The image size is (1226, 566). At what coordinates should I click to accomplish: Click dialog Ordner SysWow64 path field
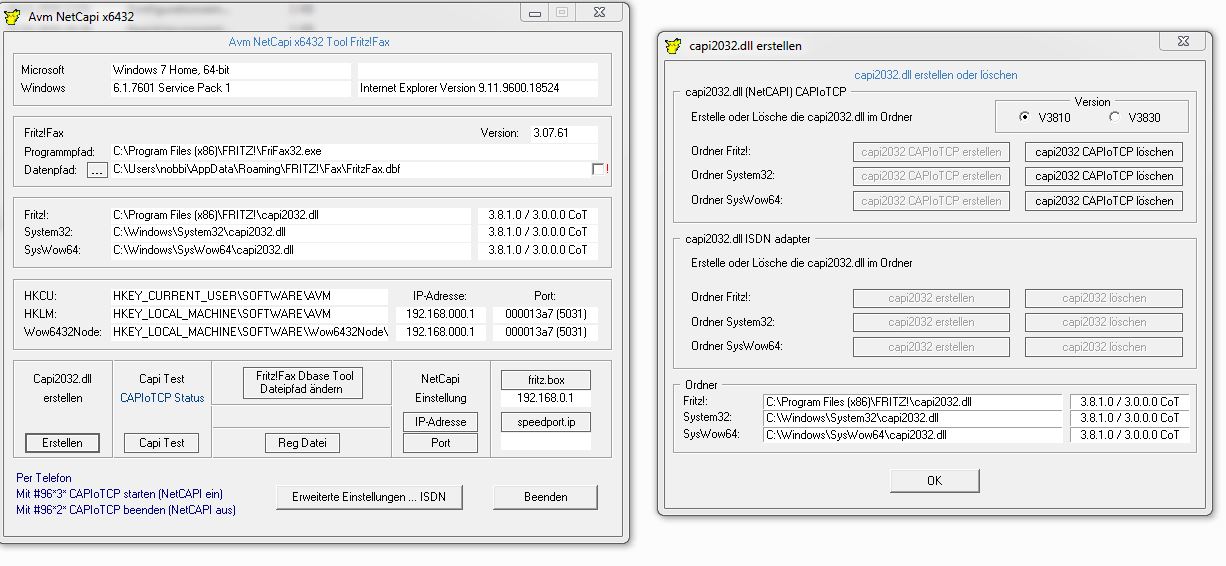[912, 435]
